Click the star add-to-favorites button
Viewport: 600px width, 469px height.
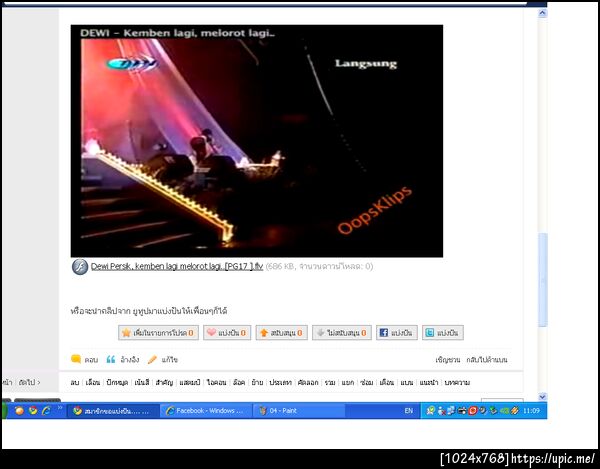click(x=158, y=332)
